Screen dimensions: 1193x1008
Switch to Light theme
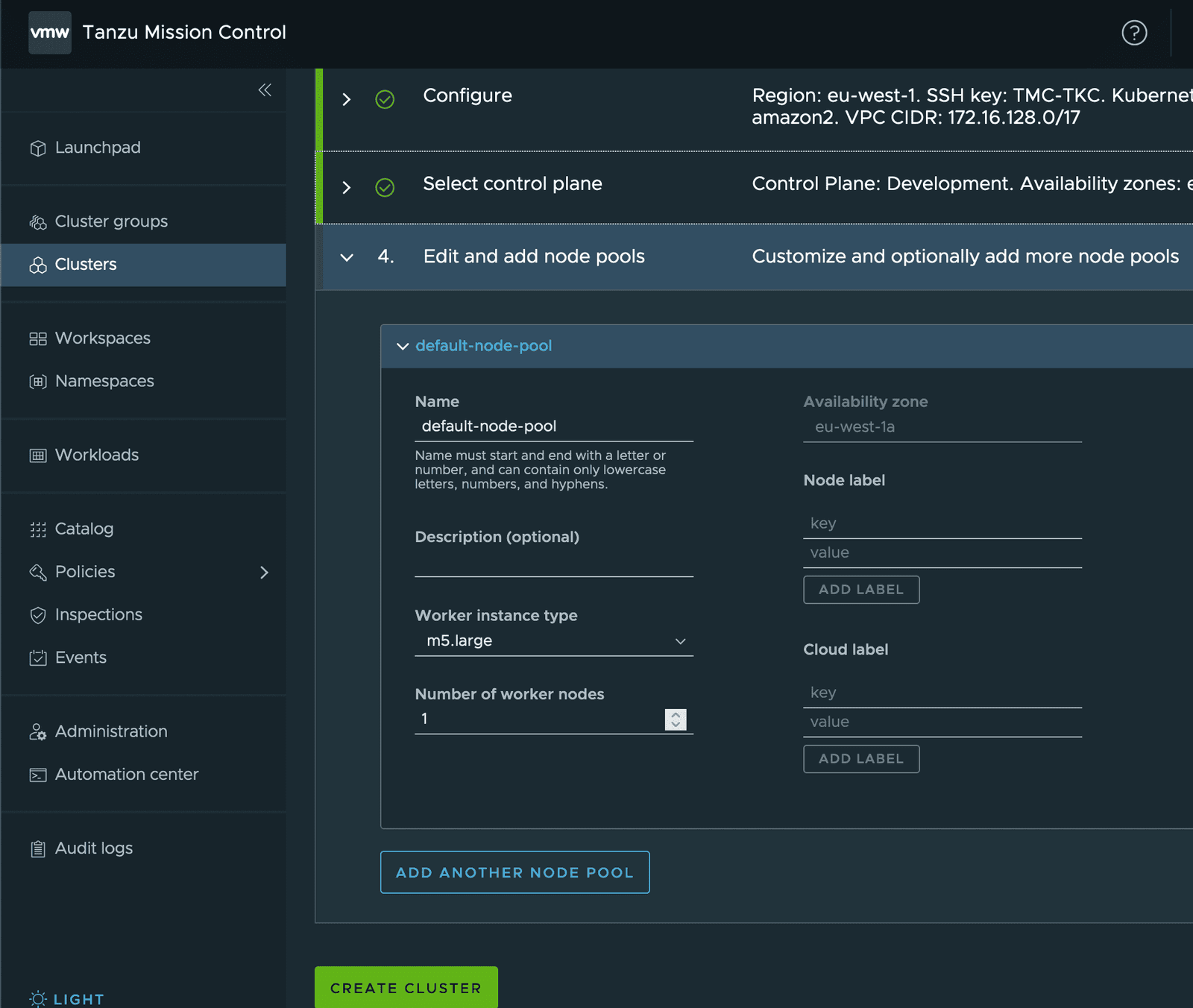coord(66,999)
